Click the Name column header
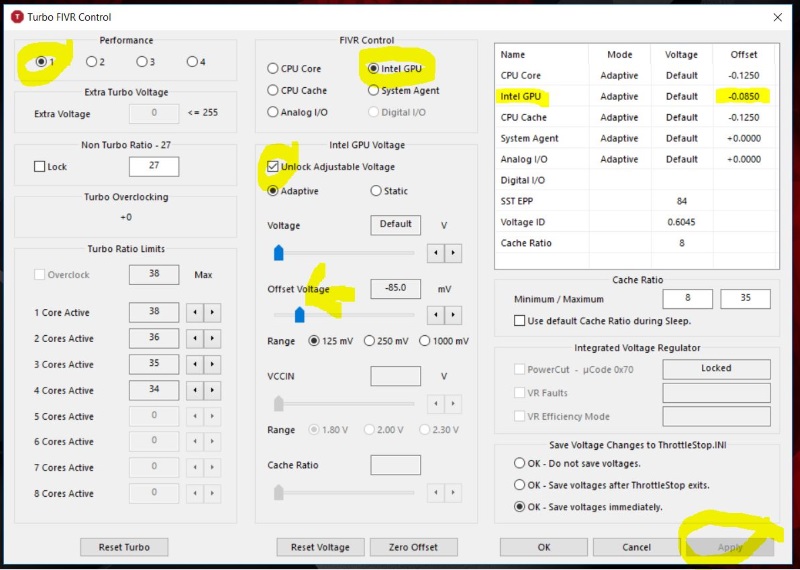 tap(542, 55)
